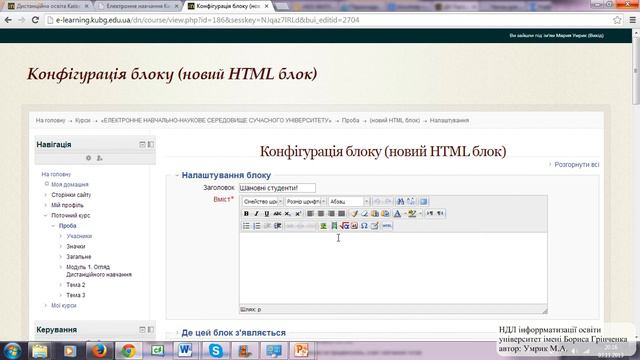The height and width of the screenshot is (360, 640).
Task: Set right-to-left text direction
Action: tap(440, 213)
